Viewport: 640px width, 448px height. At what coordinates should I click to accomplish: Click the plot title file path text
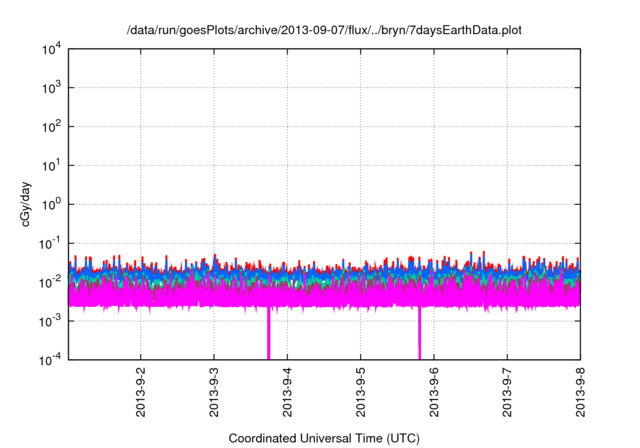click(x=324, y=30)
